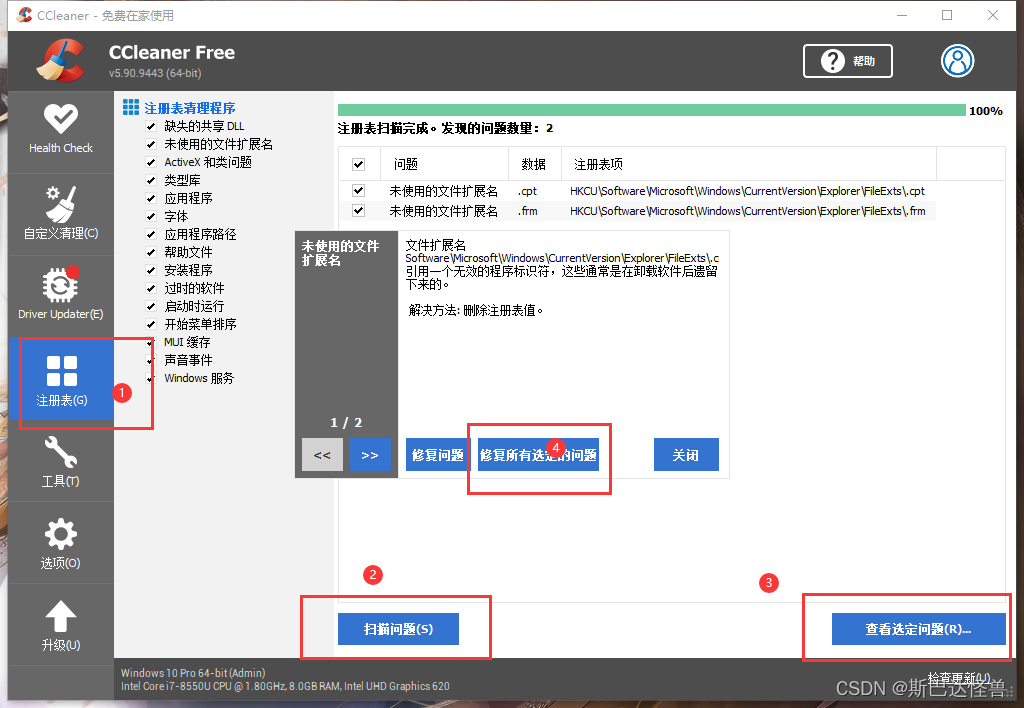Uncheck 缺失的共享 DLL option
This screenshot has height=708, width=1024.
pyautogui.click(x=151, y=126)
